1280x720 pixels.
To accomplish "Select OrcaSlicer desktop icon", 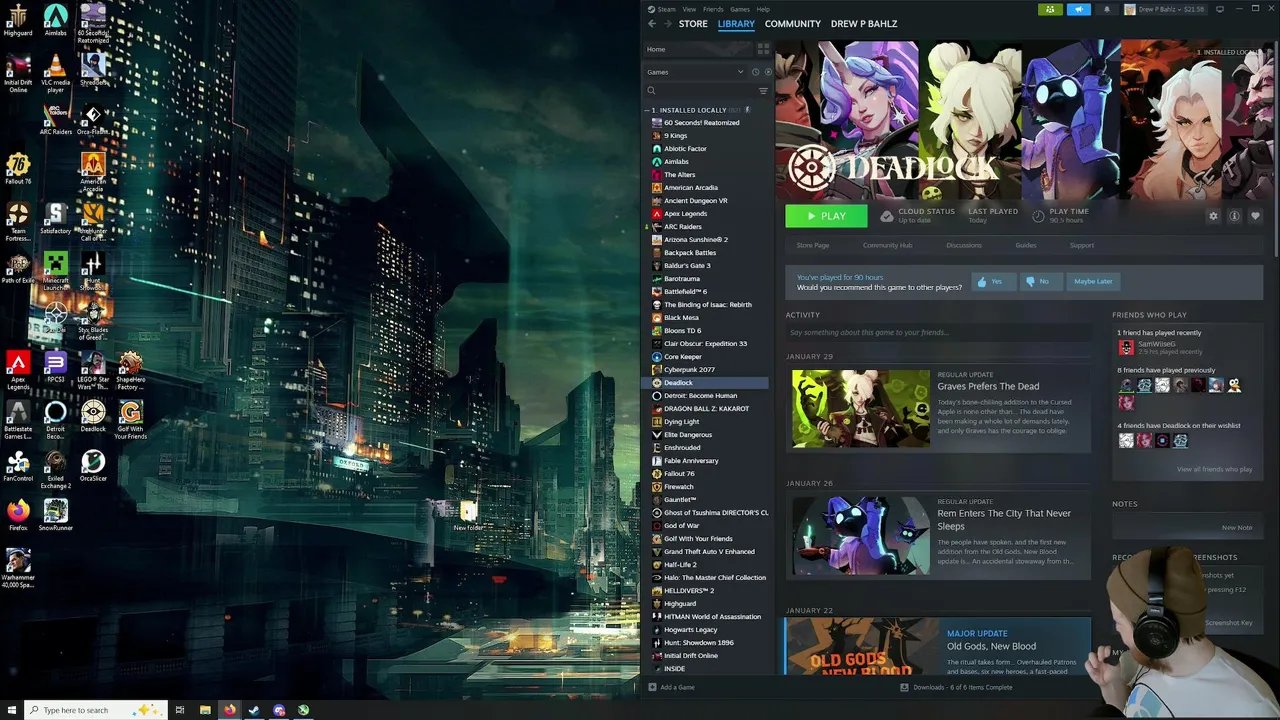I will point(93,466).
